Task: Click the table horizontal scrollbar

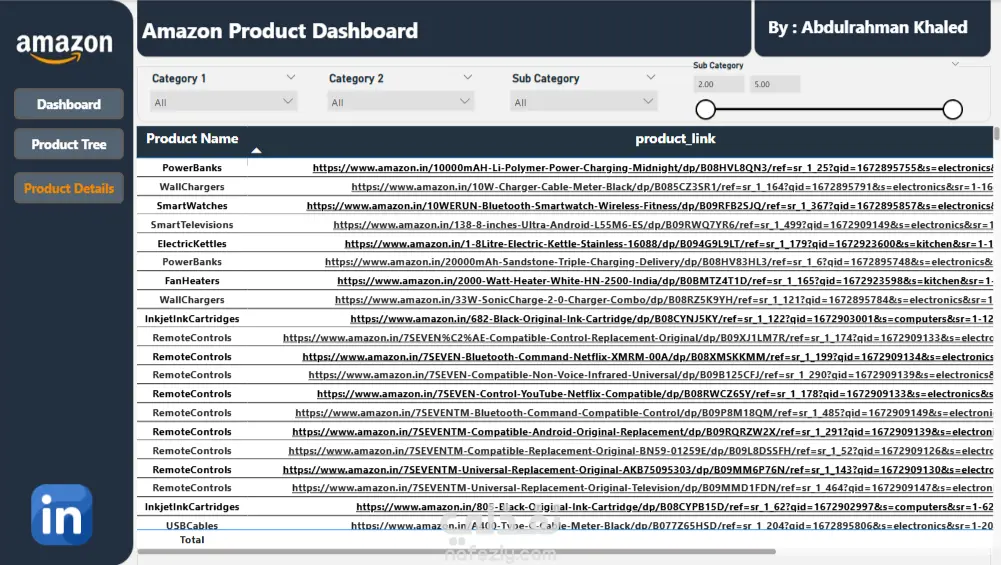Action: coord(456,551)
